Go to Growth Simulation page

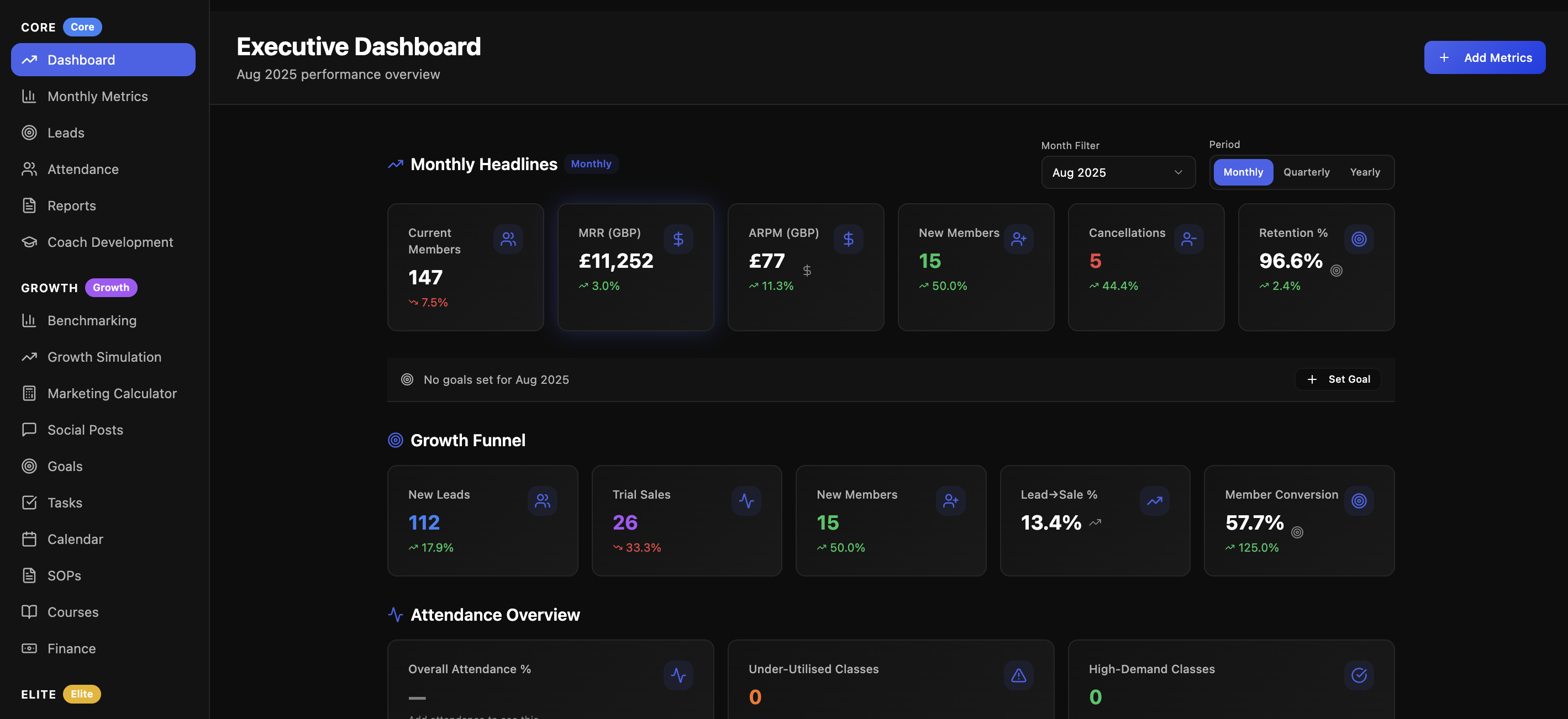[x=104, y=357]
